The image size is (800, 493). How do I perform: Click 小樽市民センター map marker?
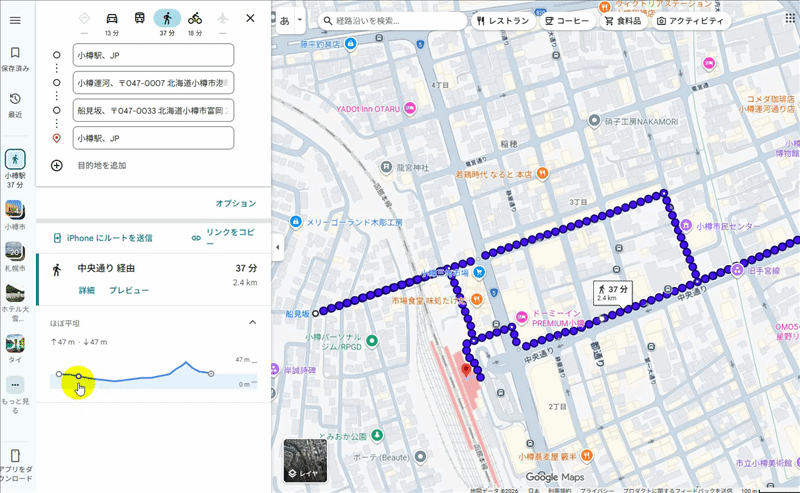pyautogui.click(x=687, y=225)
